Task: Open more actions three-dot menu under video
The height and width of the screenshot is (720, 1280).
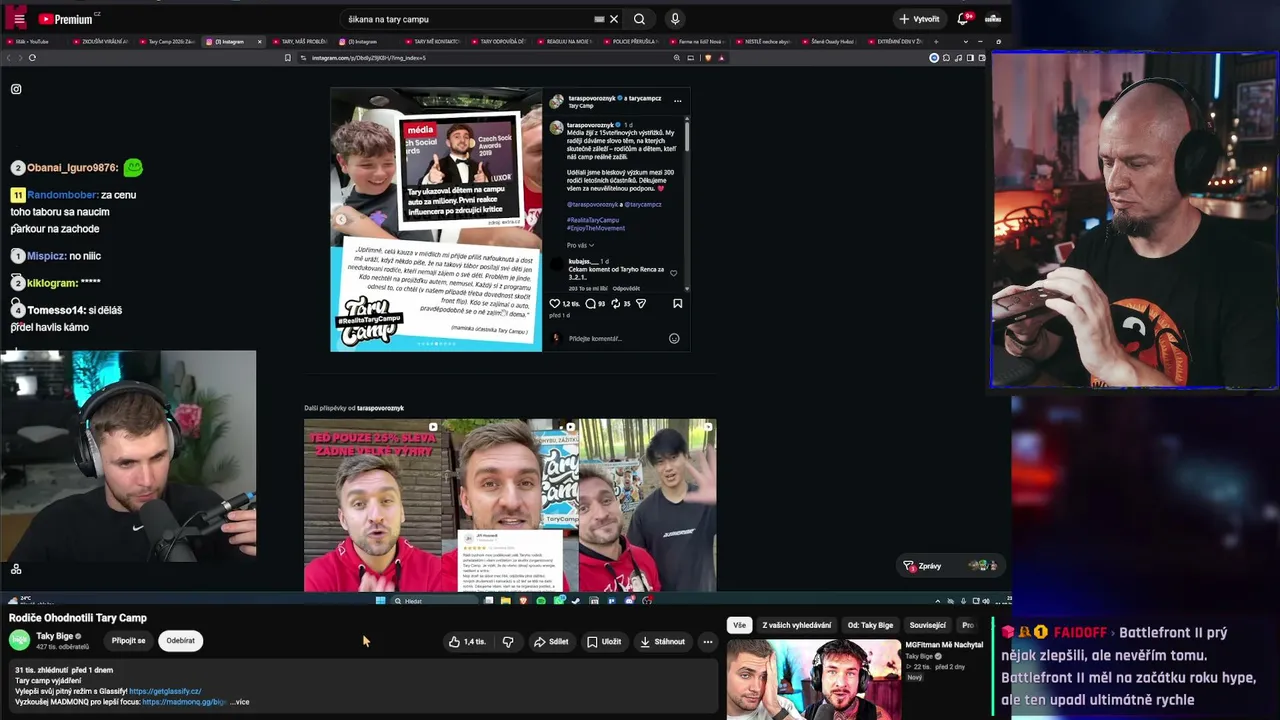Action: pos(707,642)
